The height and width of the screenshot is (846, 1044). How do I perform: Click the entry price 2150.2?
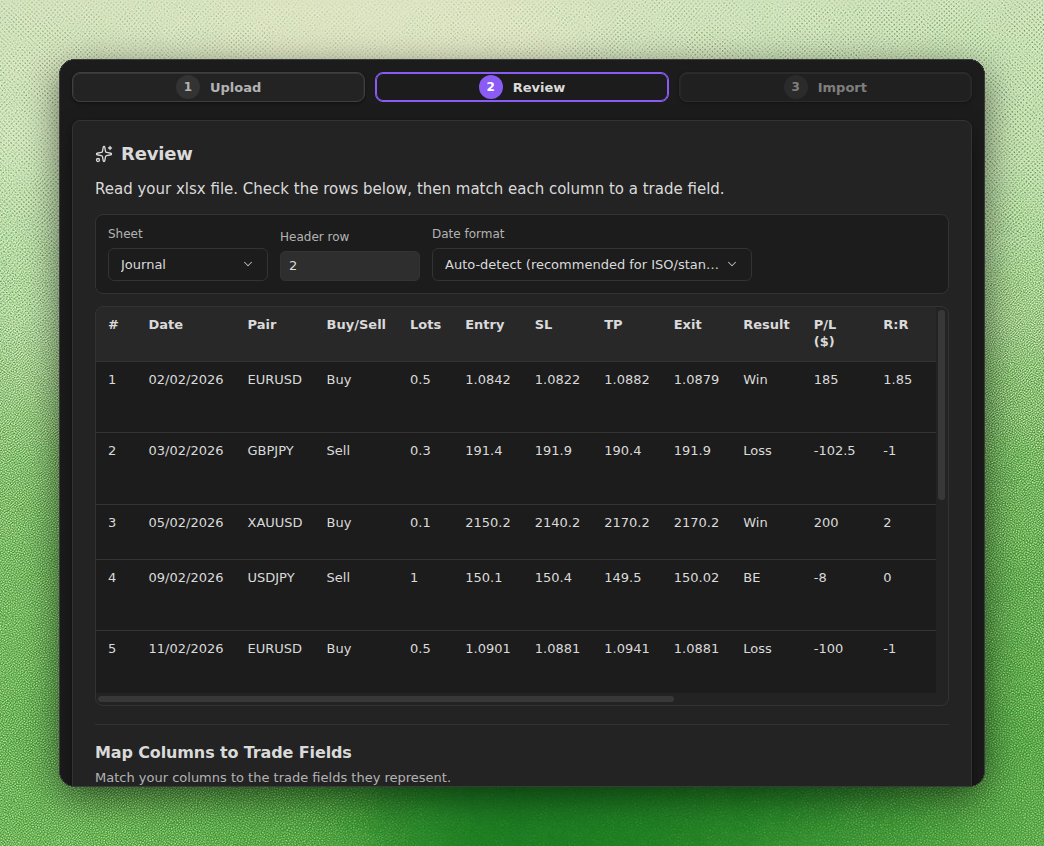[488, 523]
